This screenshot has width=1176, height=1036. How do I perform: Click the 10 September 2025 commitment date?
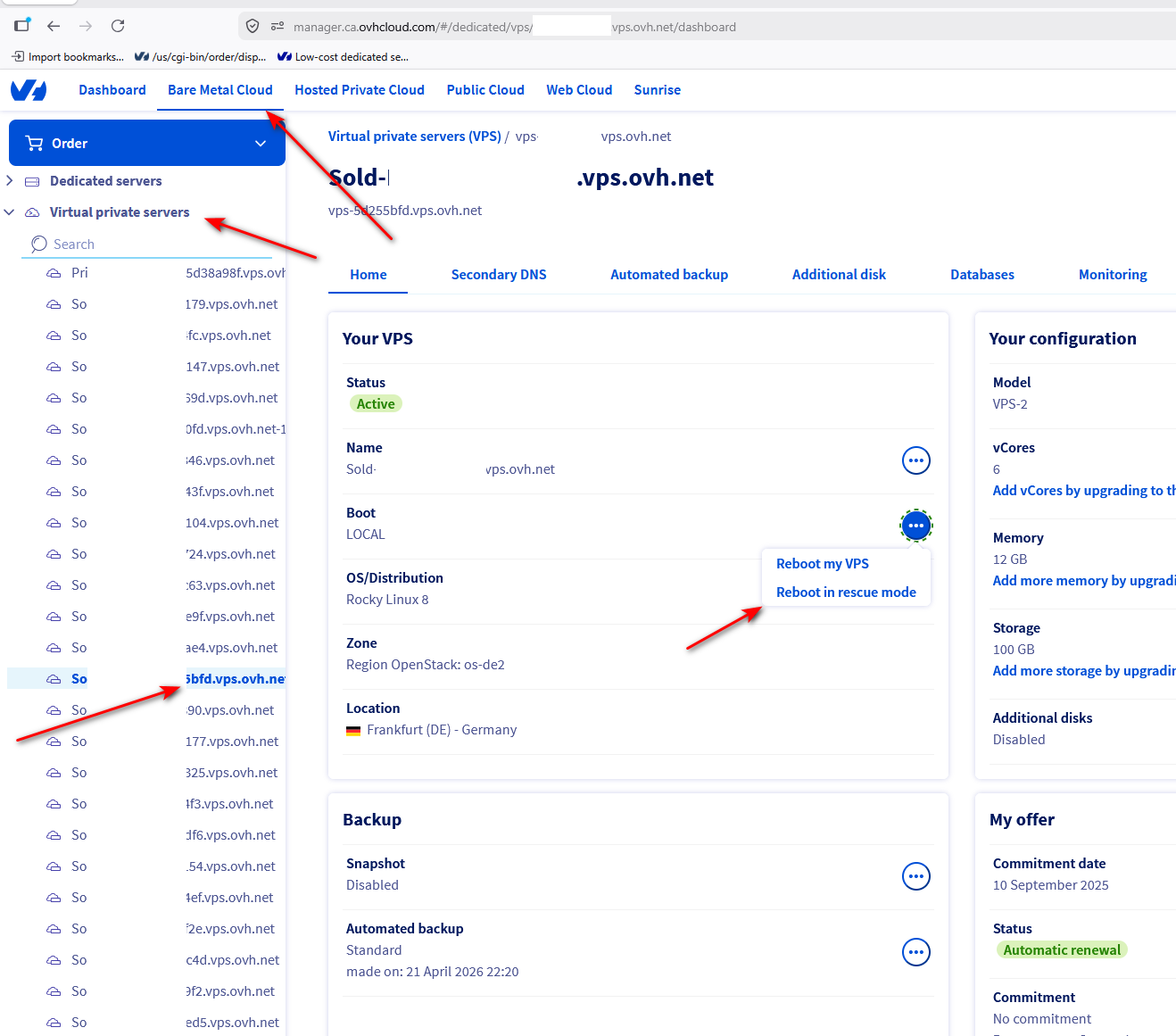tap(1051, 885)
